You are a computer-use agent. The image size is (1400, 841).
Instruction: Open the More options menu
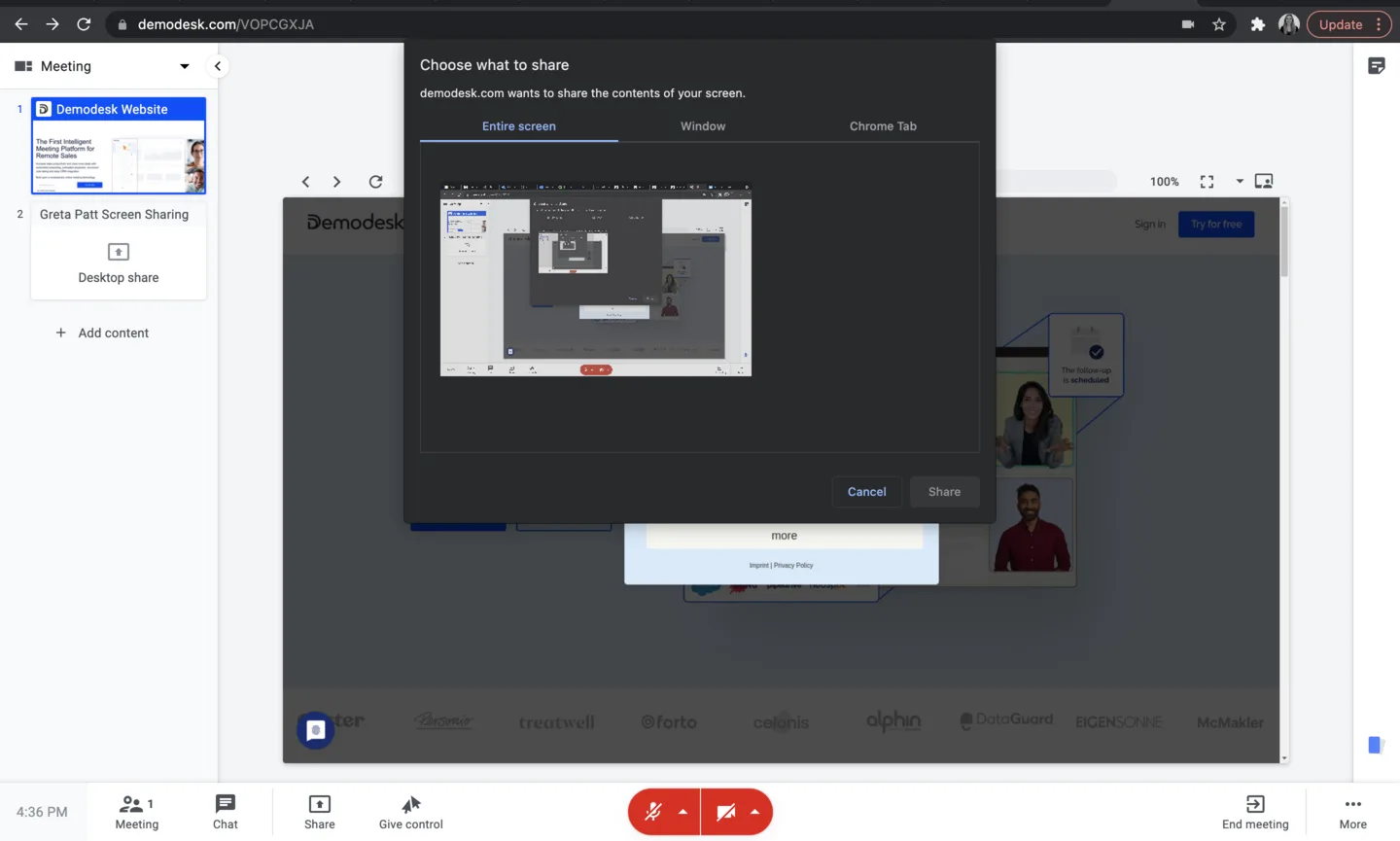pos(1353,812)
